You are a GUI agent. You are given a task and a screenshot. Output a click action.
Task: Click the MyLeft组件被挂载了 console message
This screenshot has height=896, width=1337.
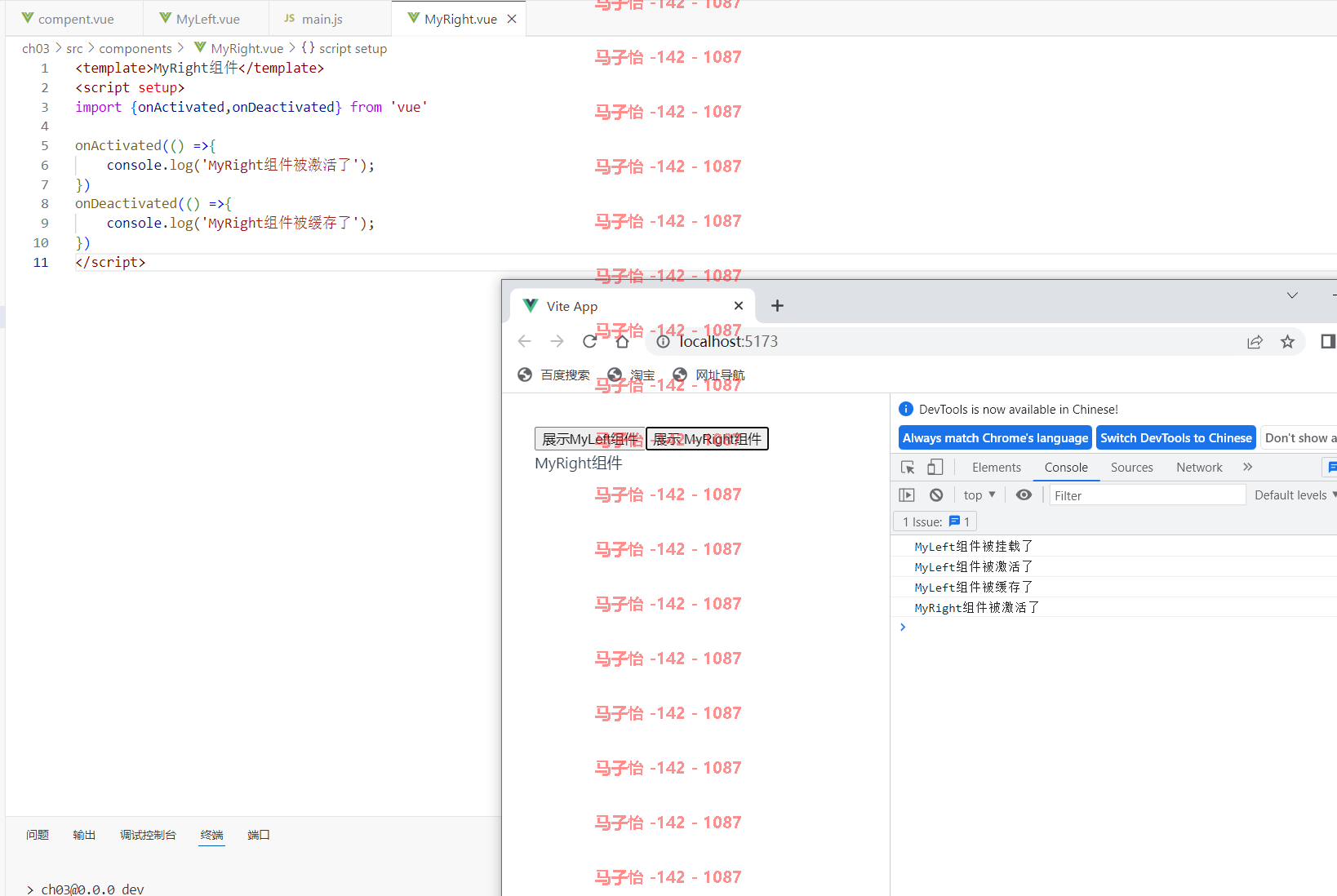974,547
